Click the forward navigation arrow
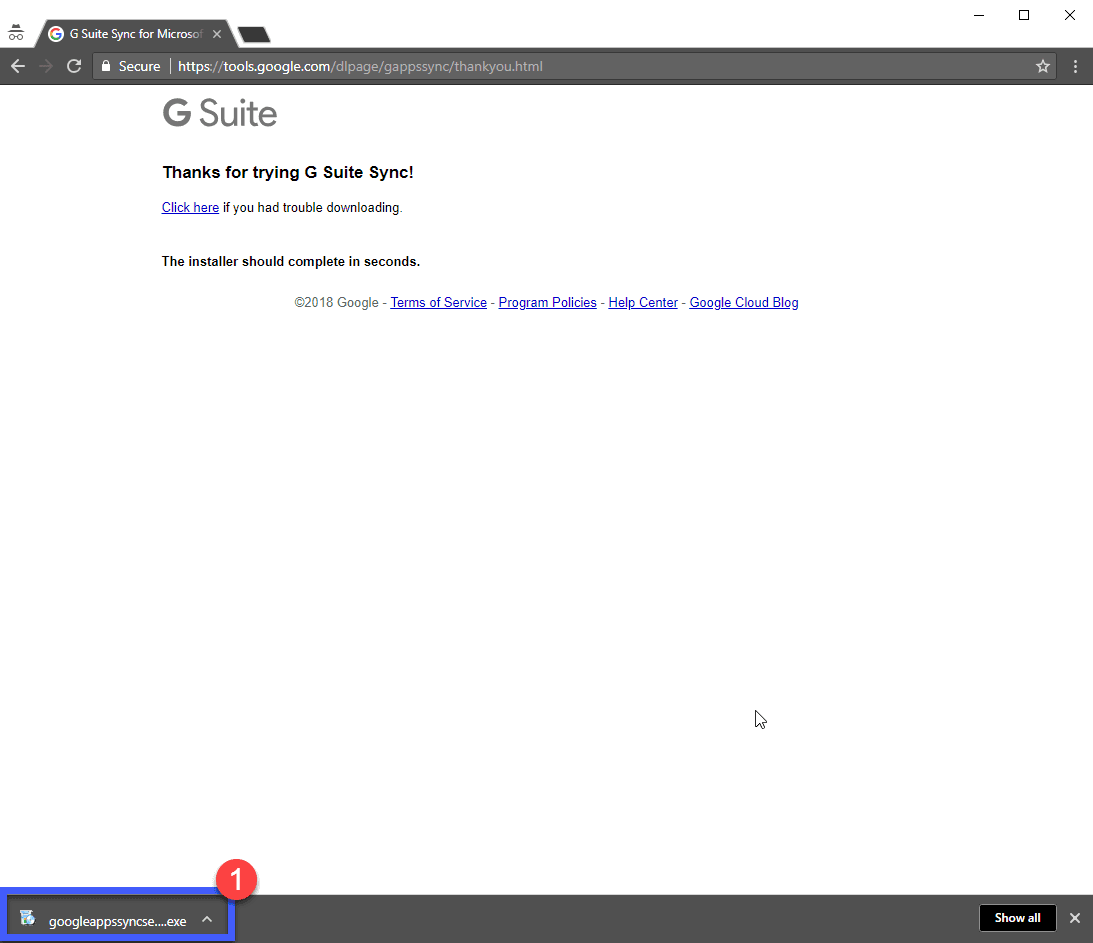This screenshot has width=1093, height=943. [x=45, y=66]
